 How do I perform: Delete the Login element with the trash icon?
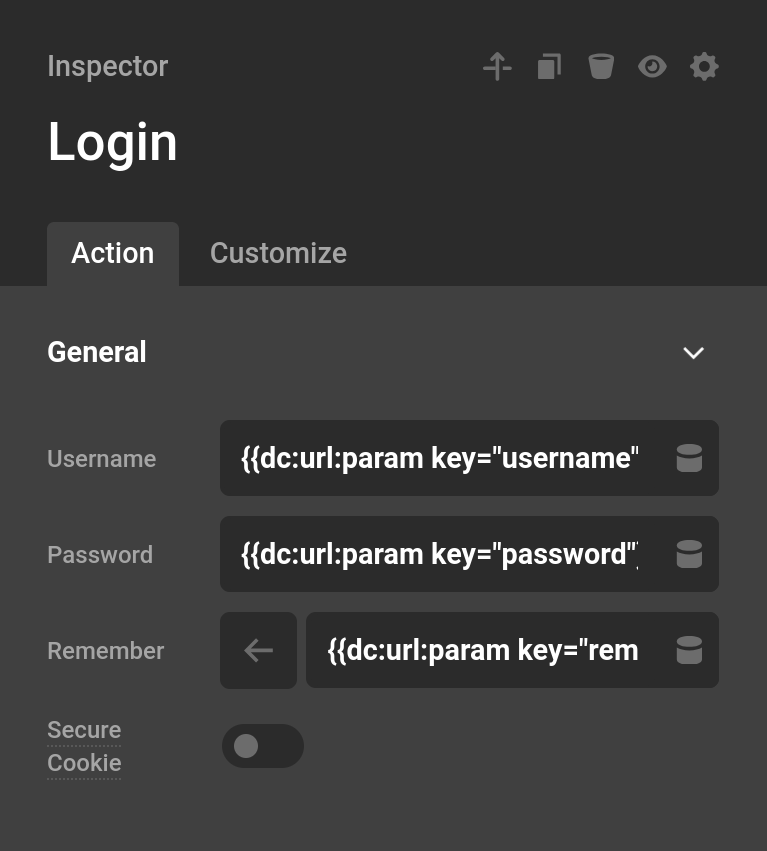pyautogui.click(x=601, y=66)
